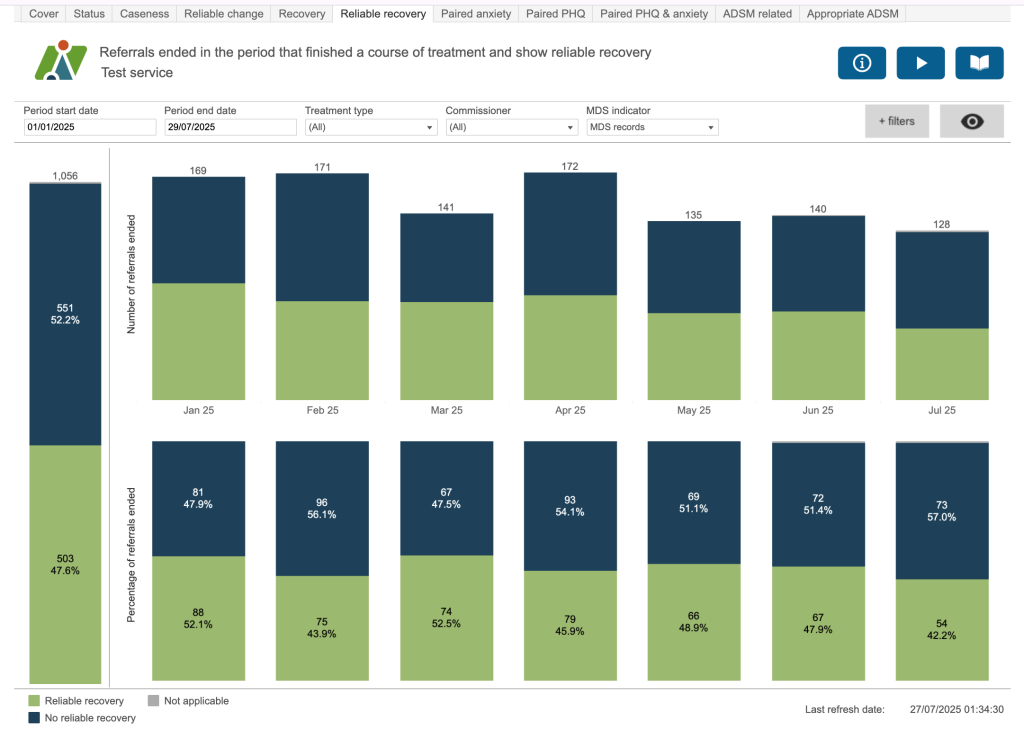This screenshot has width=1024, height=729.
Task: Open the Commissioner dropdown
Action: tap(511, 127)
